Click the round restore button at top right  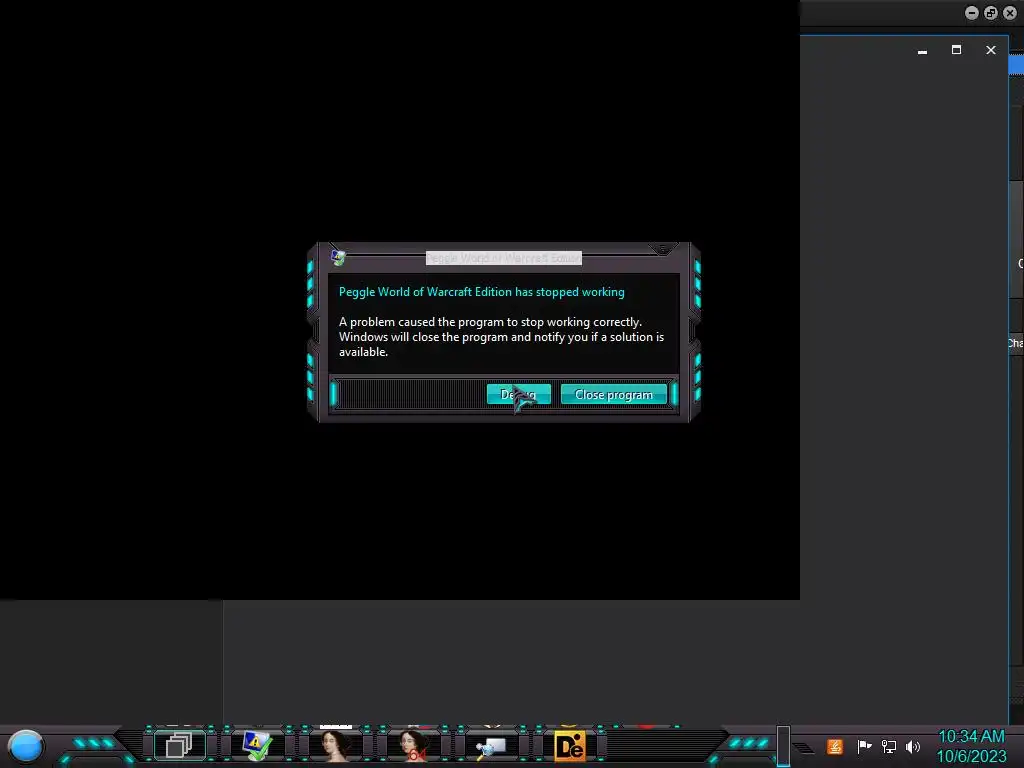(991, 13)
